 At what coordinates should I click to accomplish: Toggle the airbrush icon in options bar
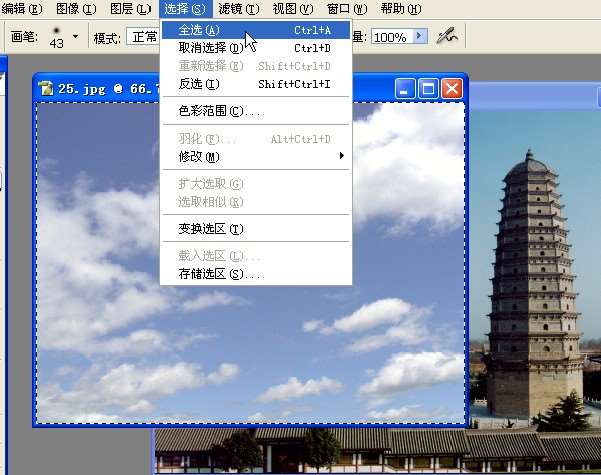pos(449,36)
